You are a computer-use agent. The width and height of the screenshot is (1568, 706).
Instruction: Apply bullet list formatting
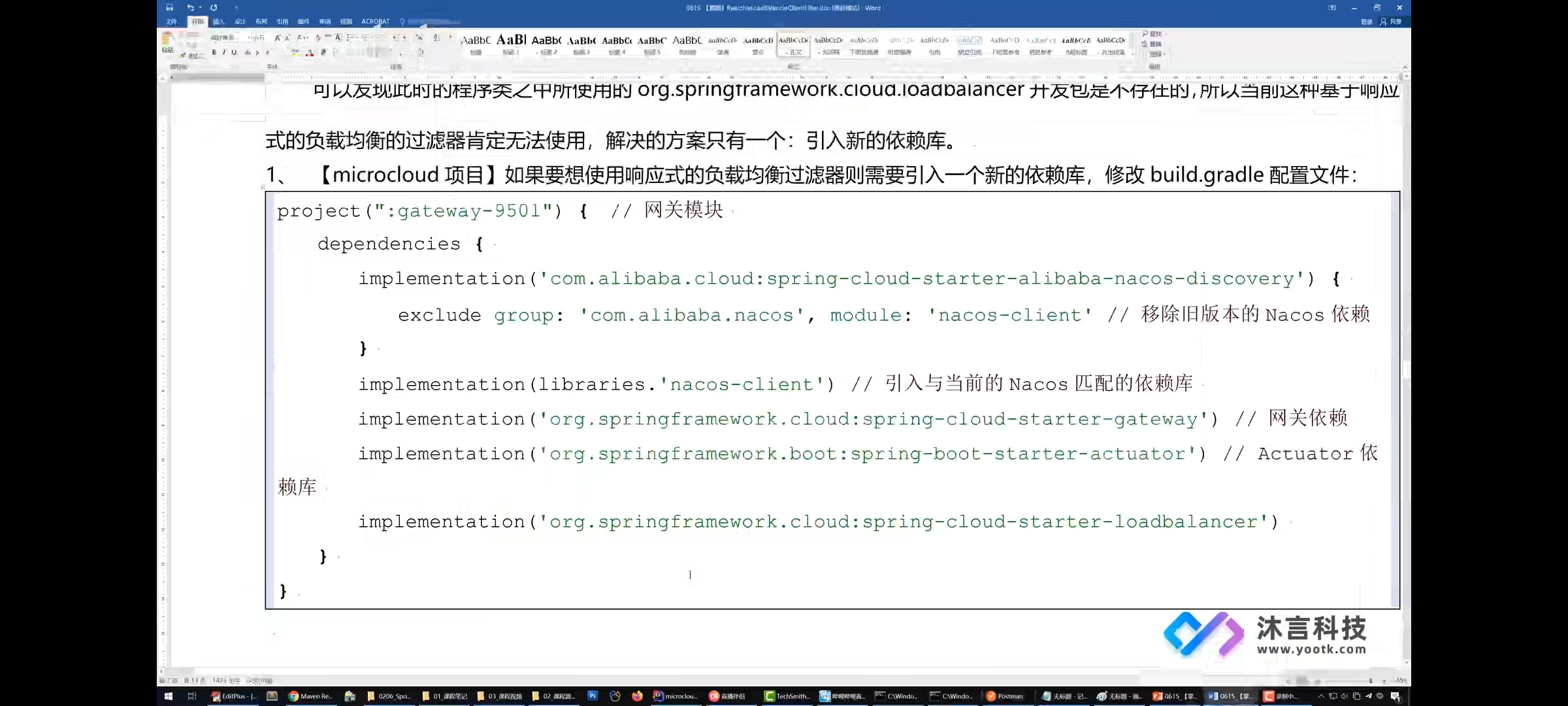click(x=351, y=38)
